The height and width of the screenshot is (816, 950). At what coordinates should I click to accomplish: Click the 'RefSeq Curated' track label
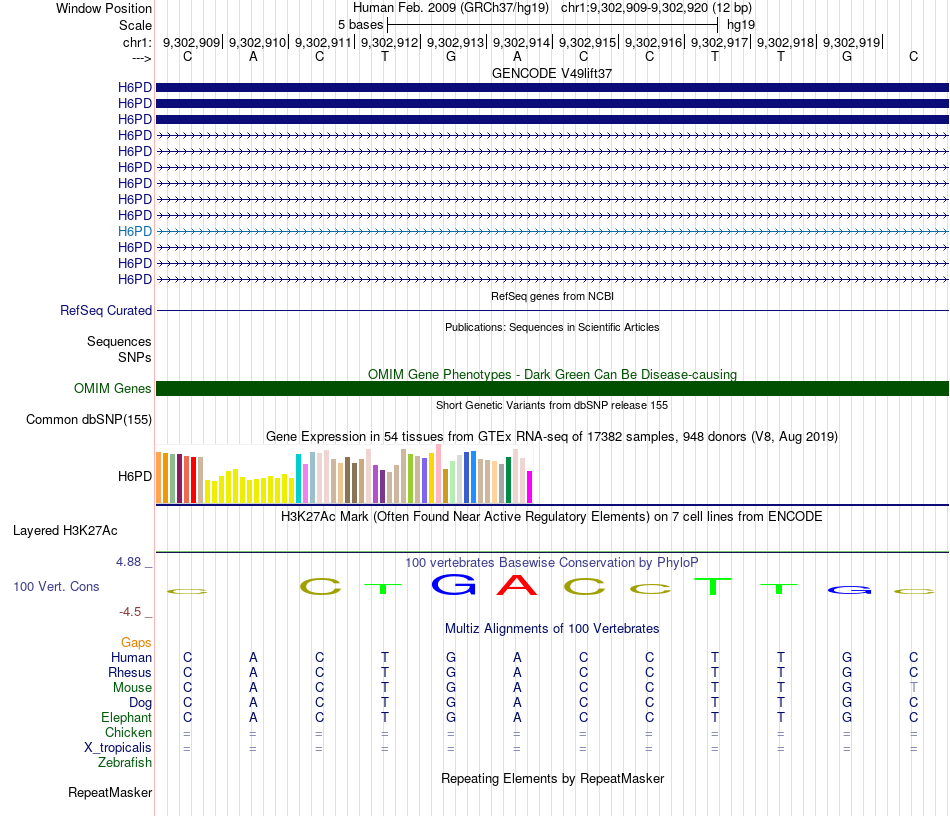pos(106,310)
